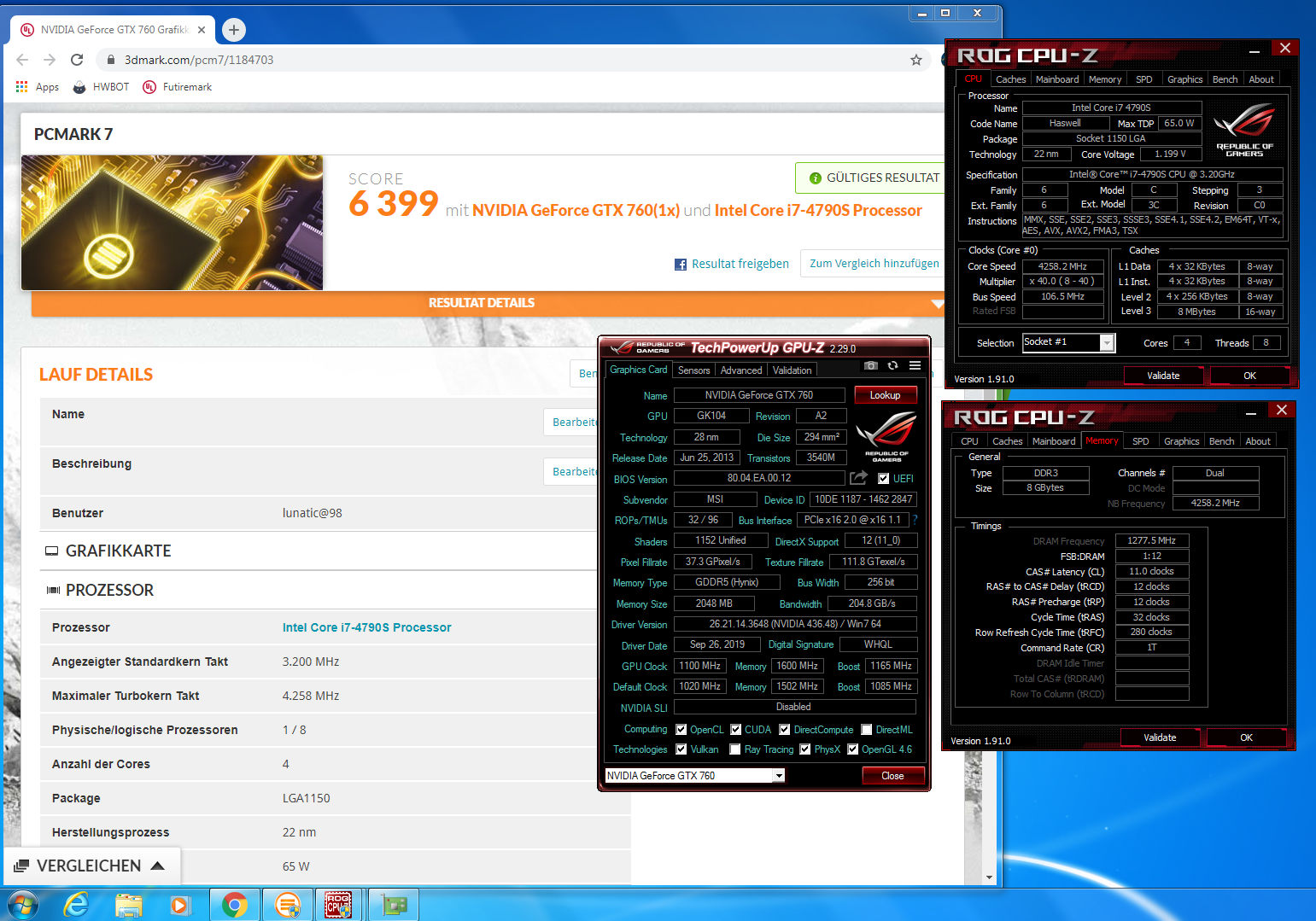The height and width of the screenshot is (921, 1316).
Task: Bookmark page with Chrome star icon
Action: pyautogui.click(x=916, y=60)
